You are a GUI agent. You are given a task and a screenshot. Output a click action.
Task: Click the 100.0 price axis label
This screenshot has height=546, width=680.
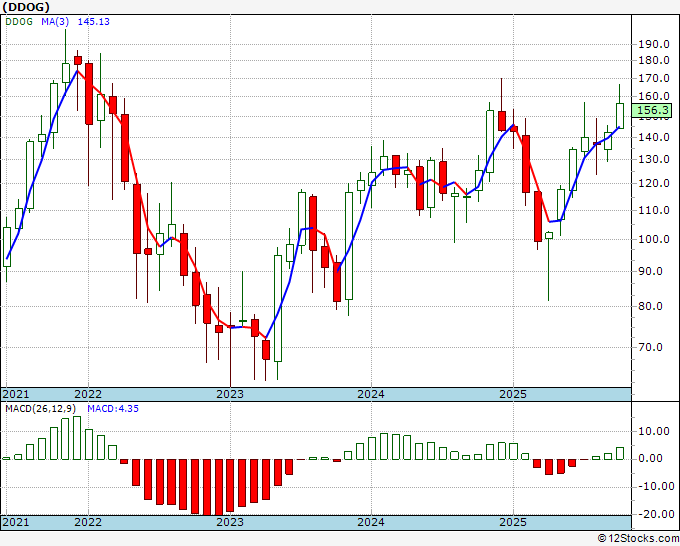654,239
